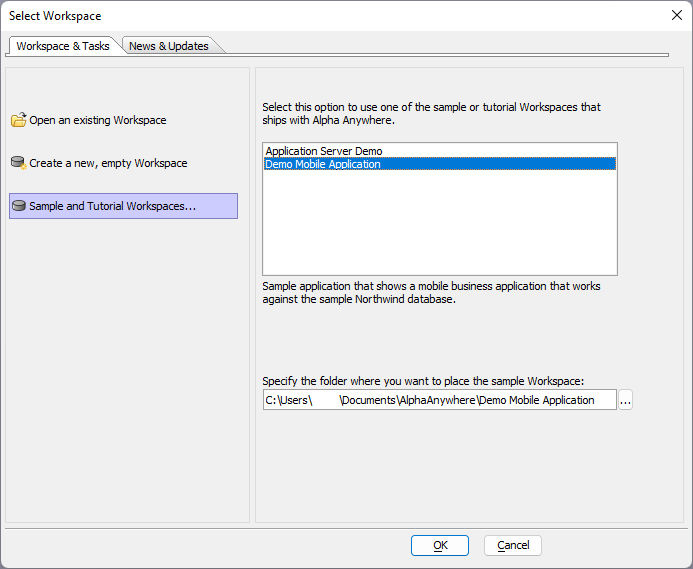Select Open an existing Workspace option
Viewport: 693px width, 569px height.
coord(98,120)
